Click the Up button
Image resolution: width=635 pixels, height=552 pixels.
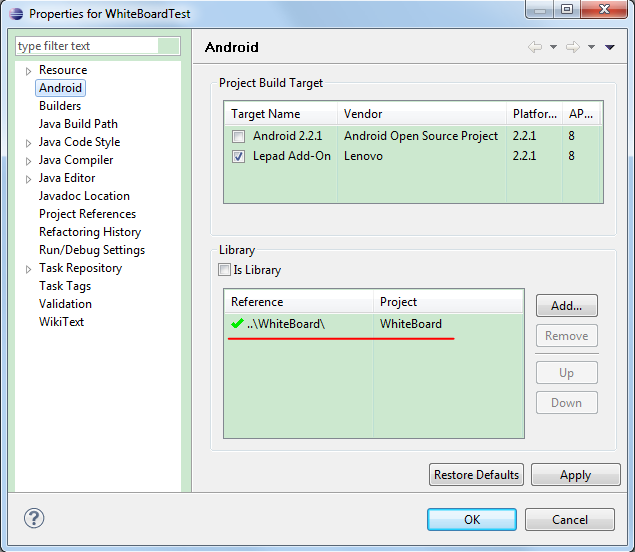click(x=567, y=373)
